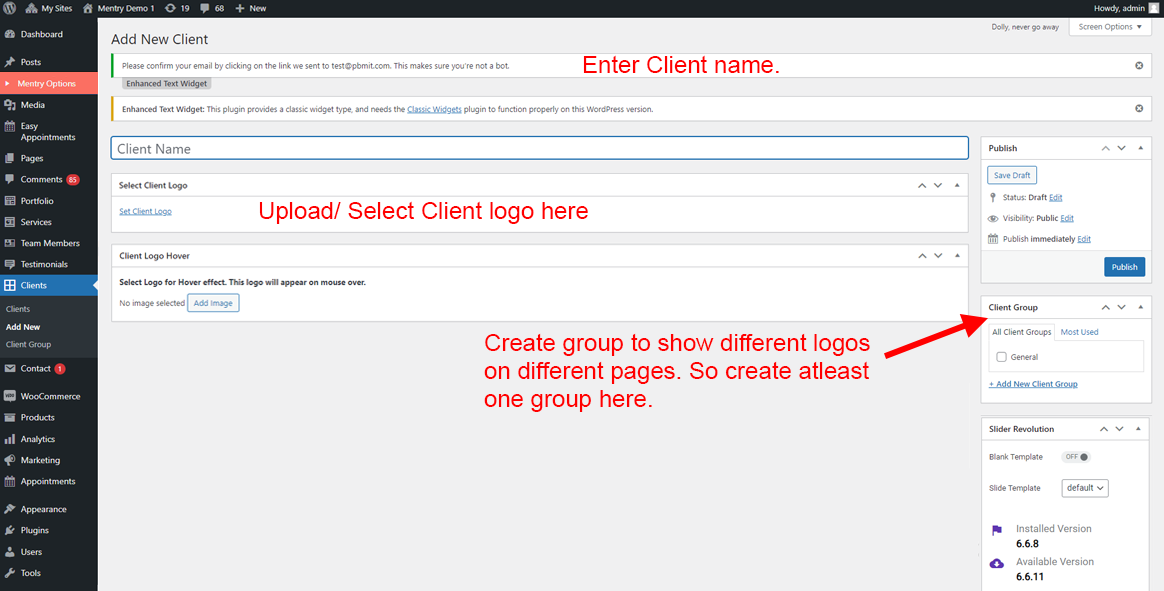1164x591 pixels.
Task: Open the Slide Template default dropdown
Action: tap(1085, 488)
